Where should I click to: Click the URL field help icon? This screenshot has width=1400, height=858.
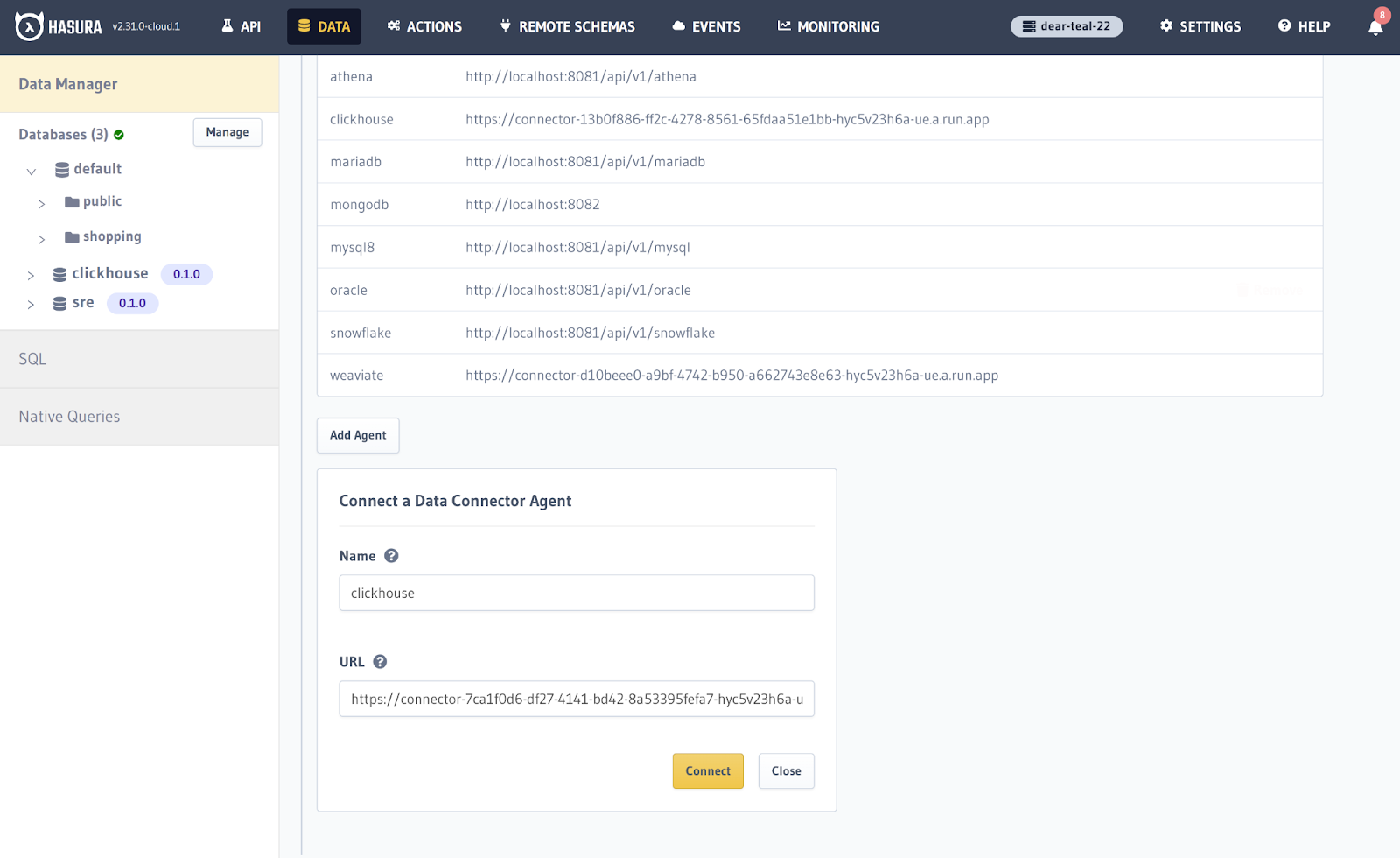coord(380,662)
